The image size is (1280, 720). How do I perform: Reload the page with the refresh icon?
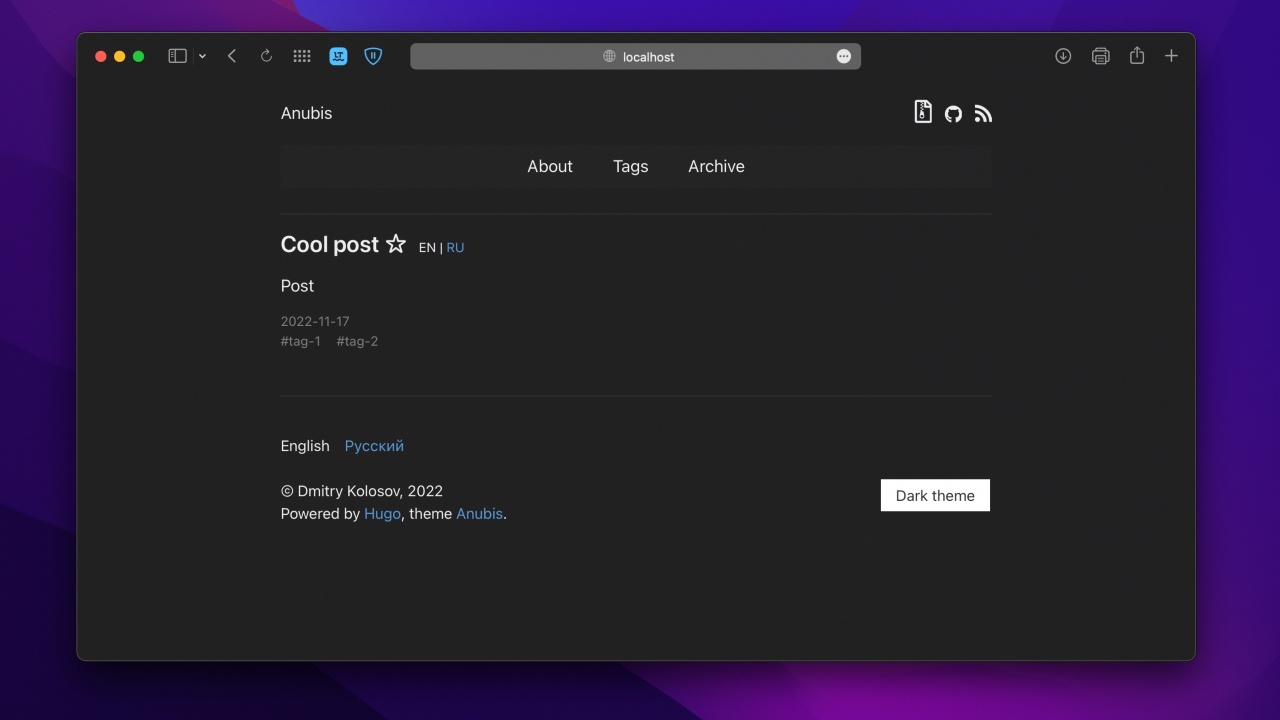coord(266,56)
